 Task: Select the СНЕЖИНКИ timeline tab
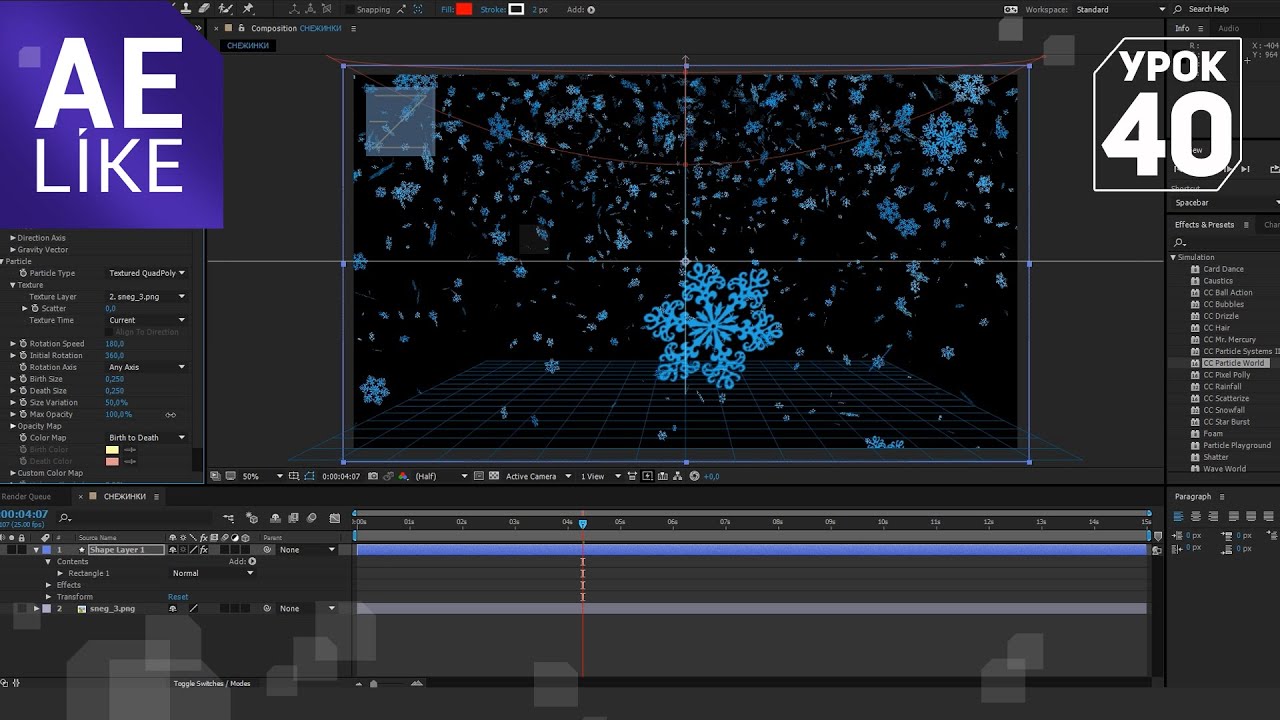(125, 496)
